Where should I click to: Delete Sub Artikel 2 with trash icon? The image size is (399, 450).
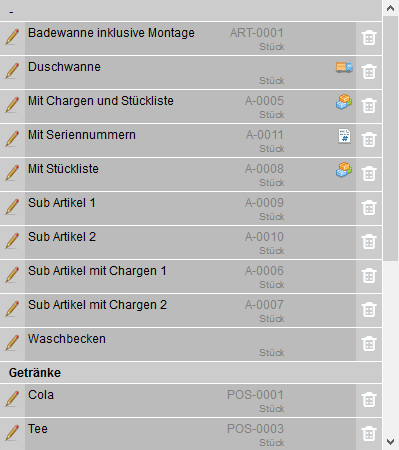369,241
